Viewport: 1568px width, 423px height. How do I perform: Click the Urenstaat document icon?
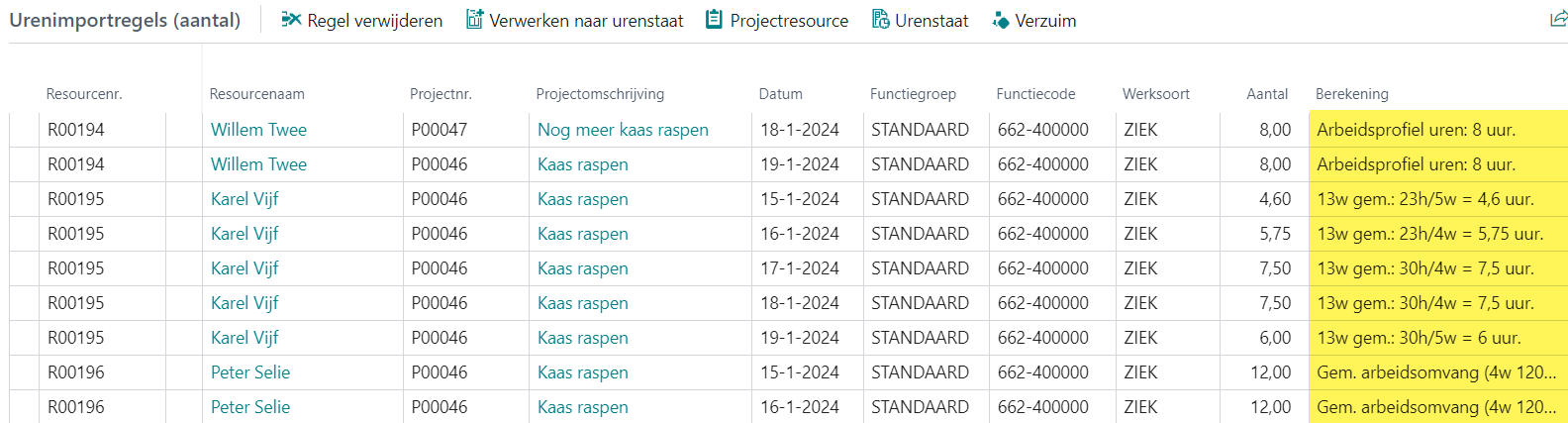880,20
